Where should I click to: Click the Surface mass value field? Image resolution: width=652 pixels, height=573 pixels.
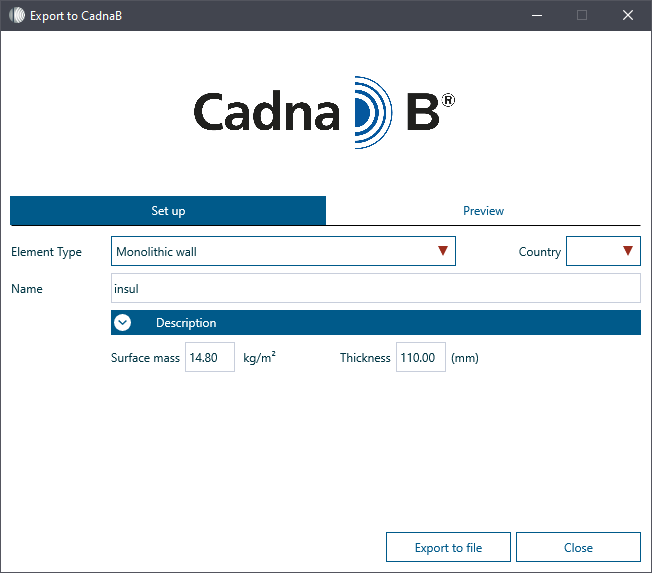210,357
